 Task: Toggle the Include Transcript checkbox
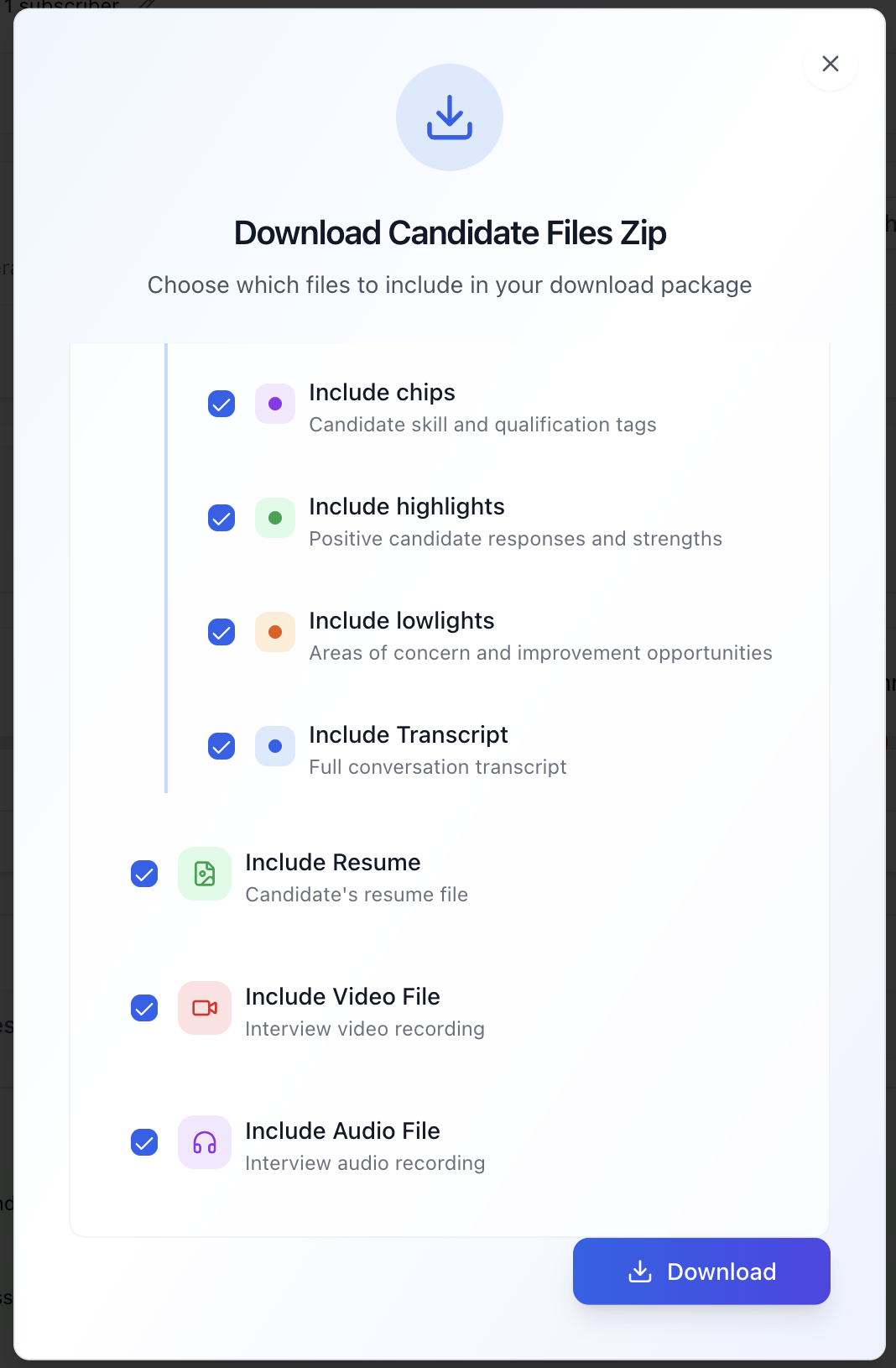(x=221, y=746)
